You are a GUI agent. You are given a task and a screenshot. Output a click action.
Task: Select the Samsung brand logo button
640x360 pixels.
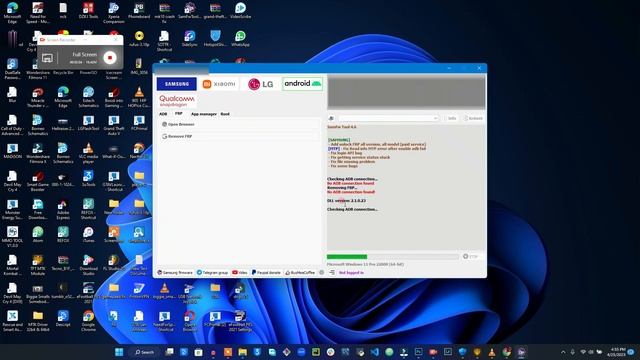coord(176,84)
